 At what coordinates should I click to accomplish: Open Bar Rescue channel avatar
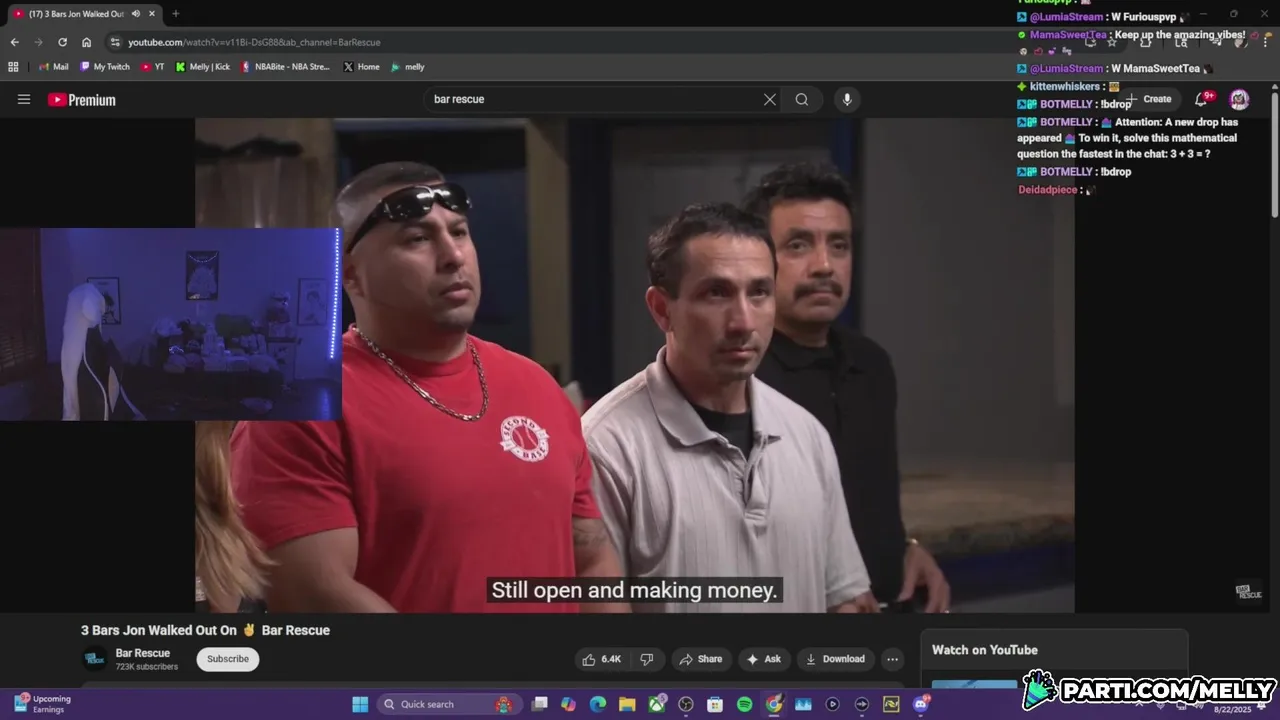pos(94,659)
